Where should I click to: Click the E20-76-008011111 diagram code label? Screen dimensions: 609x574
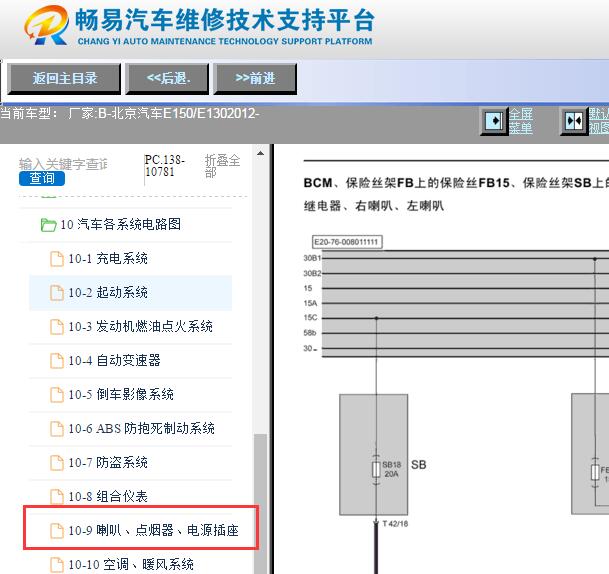click(347, 242)
